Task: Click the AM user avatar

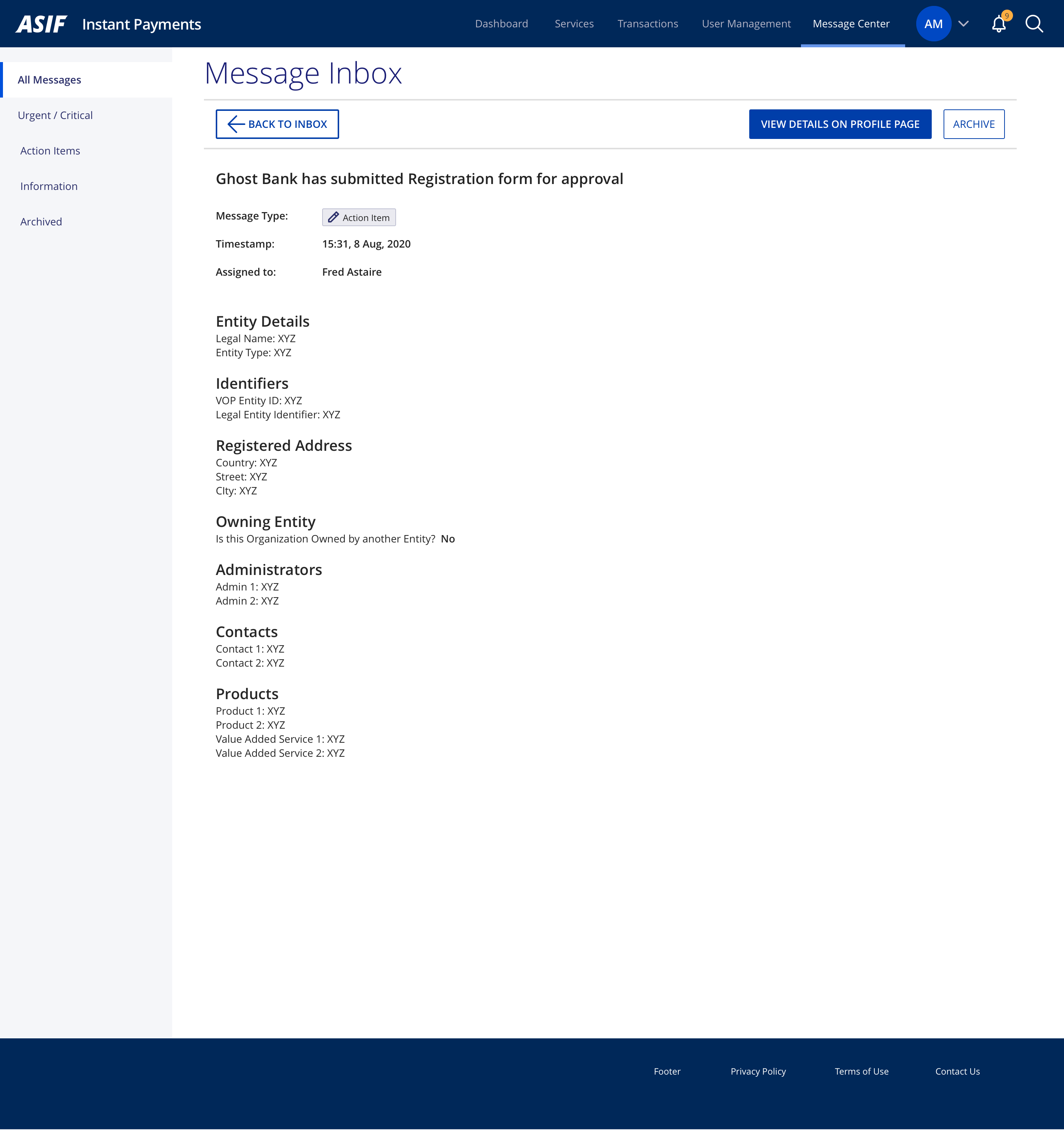Action: click(933, 24)
